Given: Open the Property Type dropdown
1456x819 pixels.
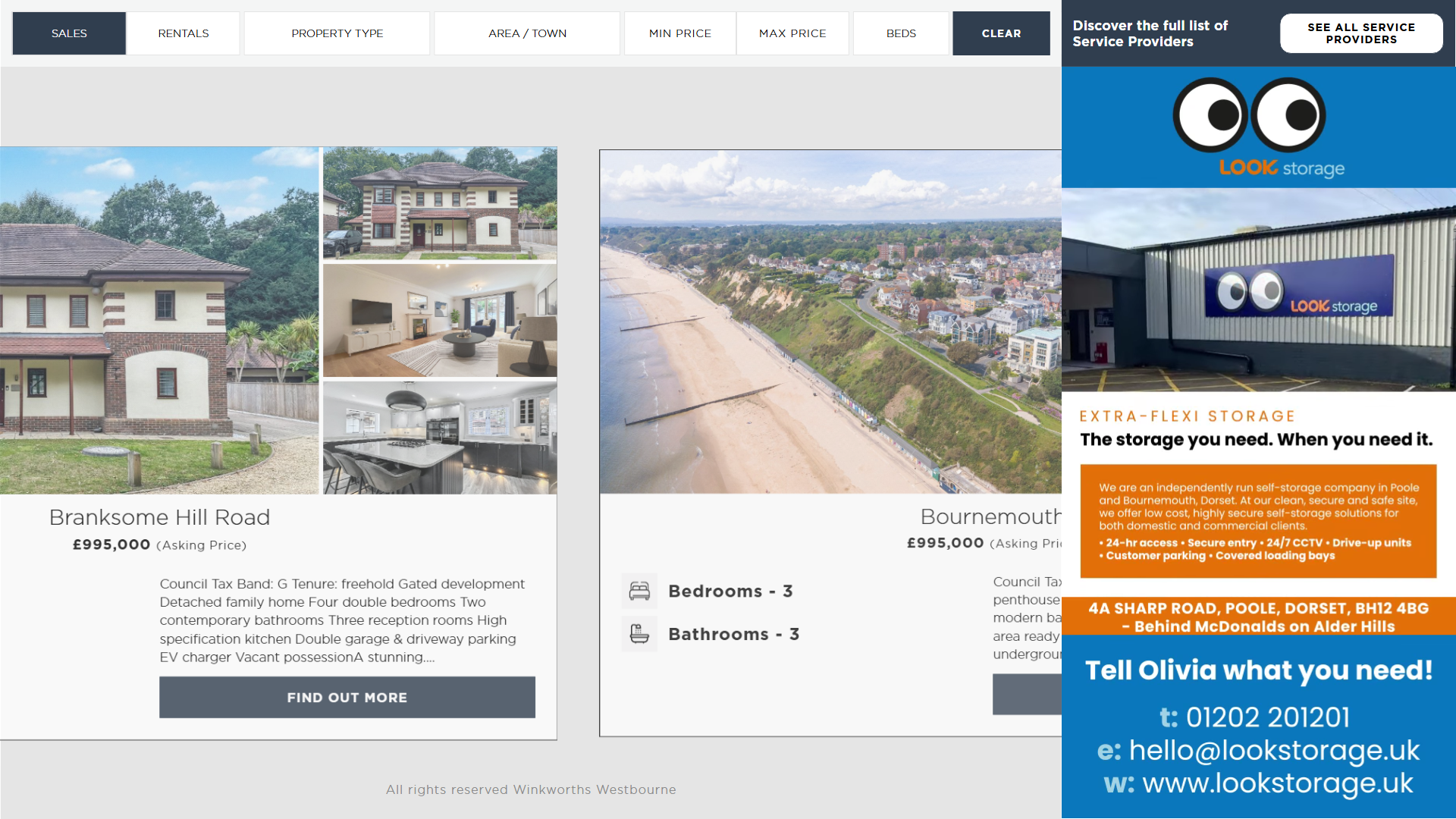Looking at the screenshot, I should pyautogui.click(x=337, y=33).
